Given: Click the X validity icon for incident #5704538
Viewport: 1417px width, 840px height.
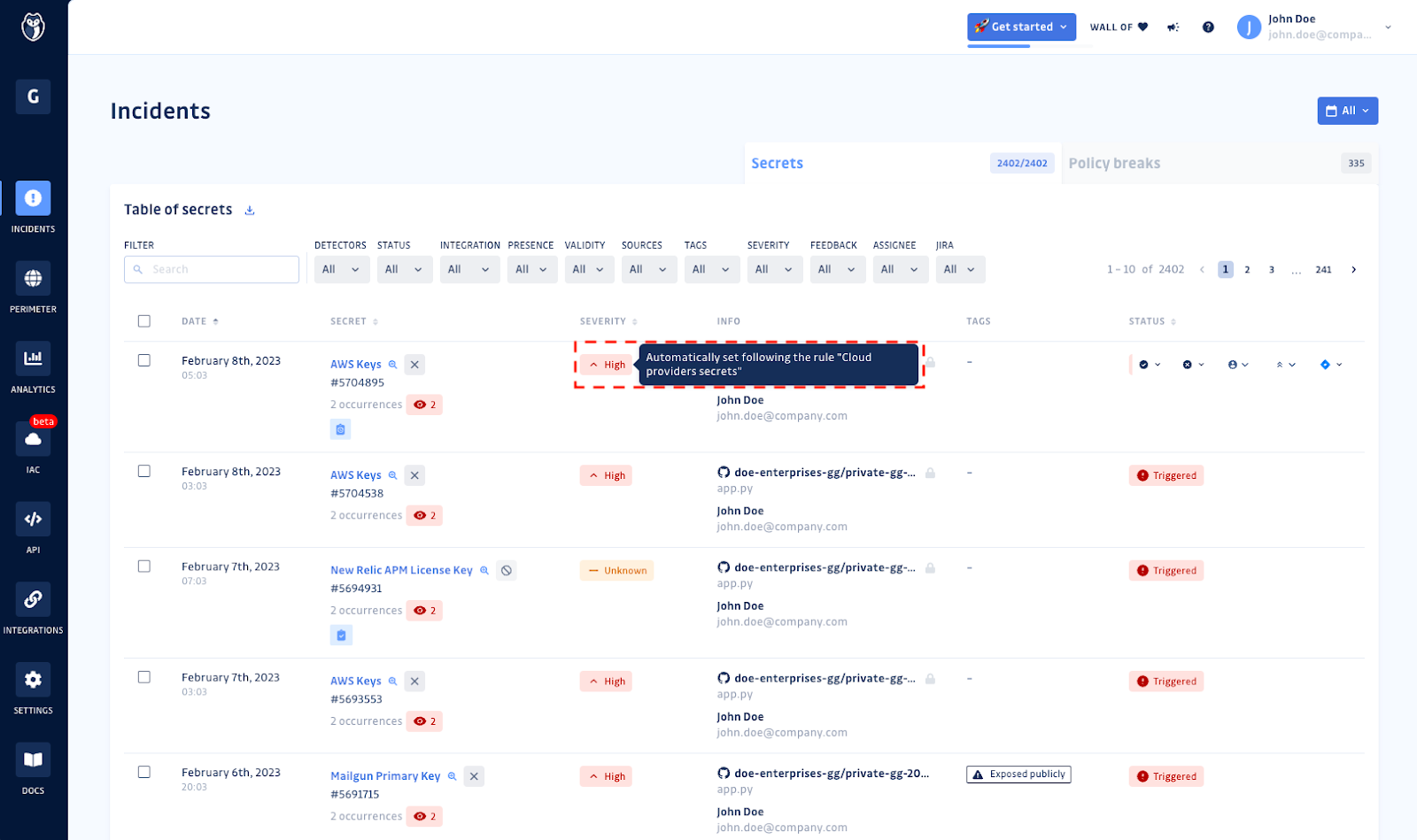Looking at the screenshot, I should point(414,475).
